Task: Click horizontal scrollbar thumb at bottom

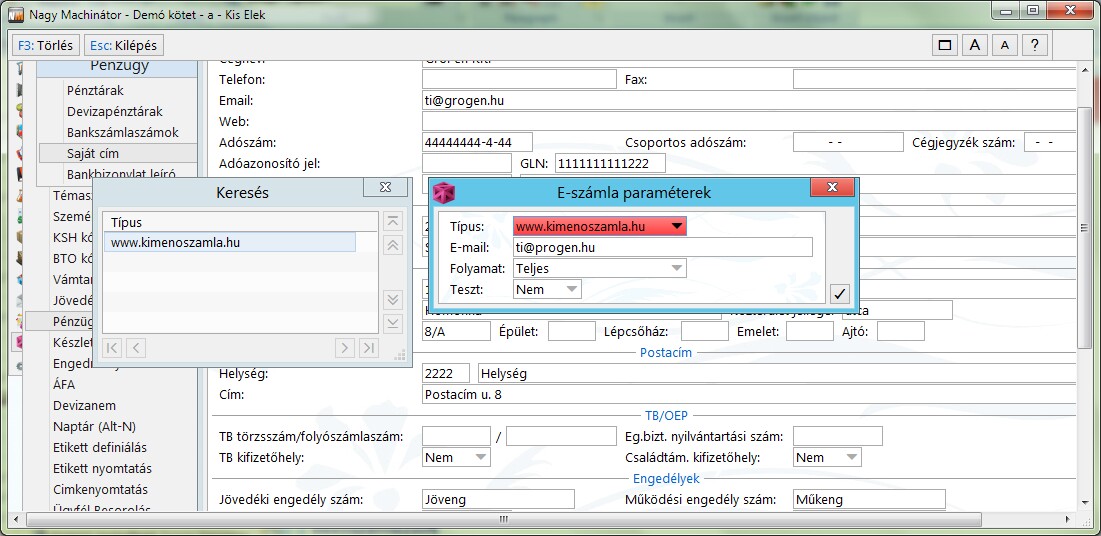Action: (503, 520)
